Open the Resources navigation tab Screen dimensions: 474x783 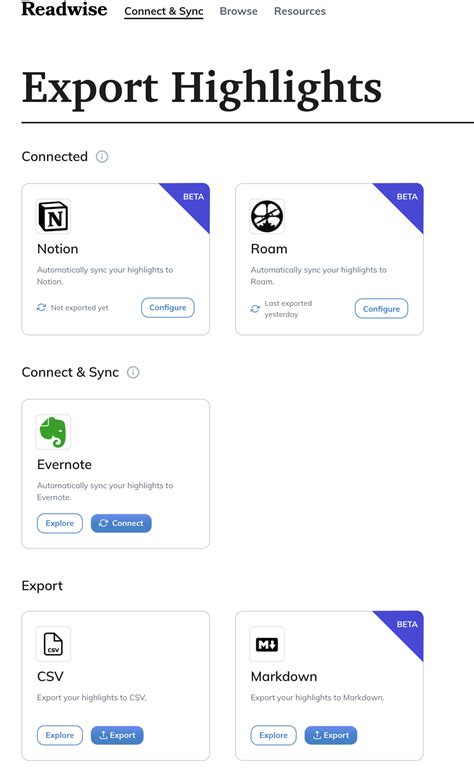[x=300, y=11]
